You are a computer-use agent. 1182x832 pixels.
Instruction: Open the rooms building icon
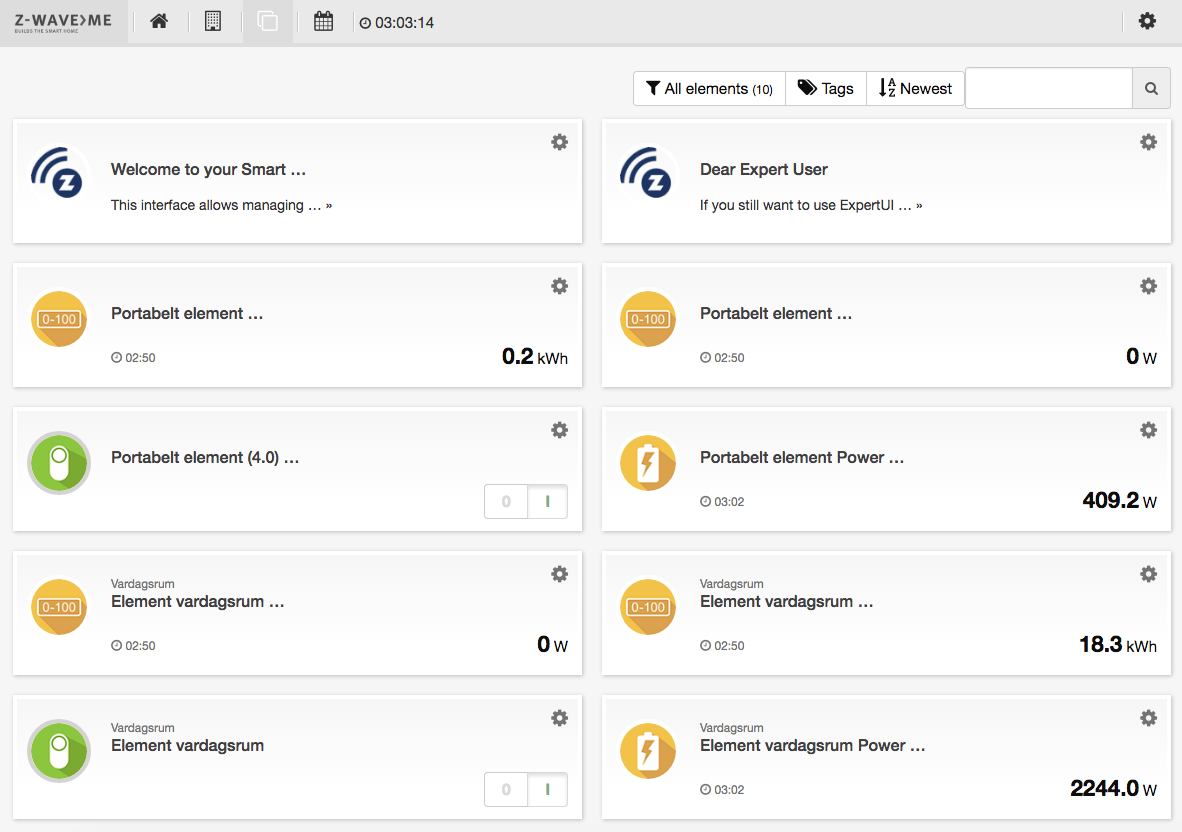(213, 21)
